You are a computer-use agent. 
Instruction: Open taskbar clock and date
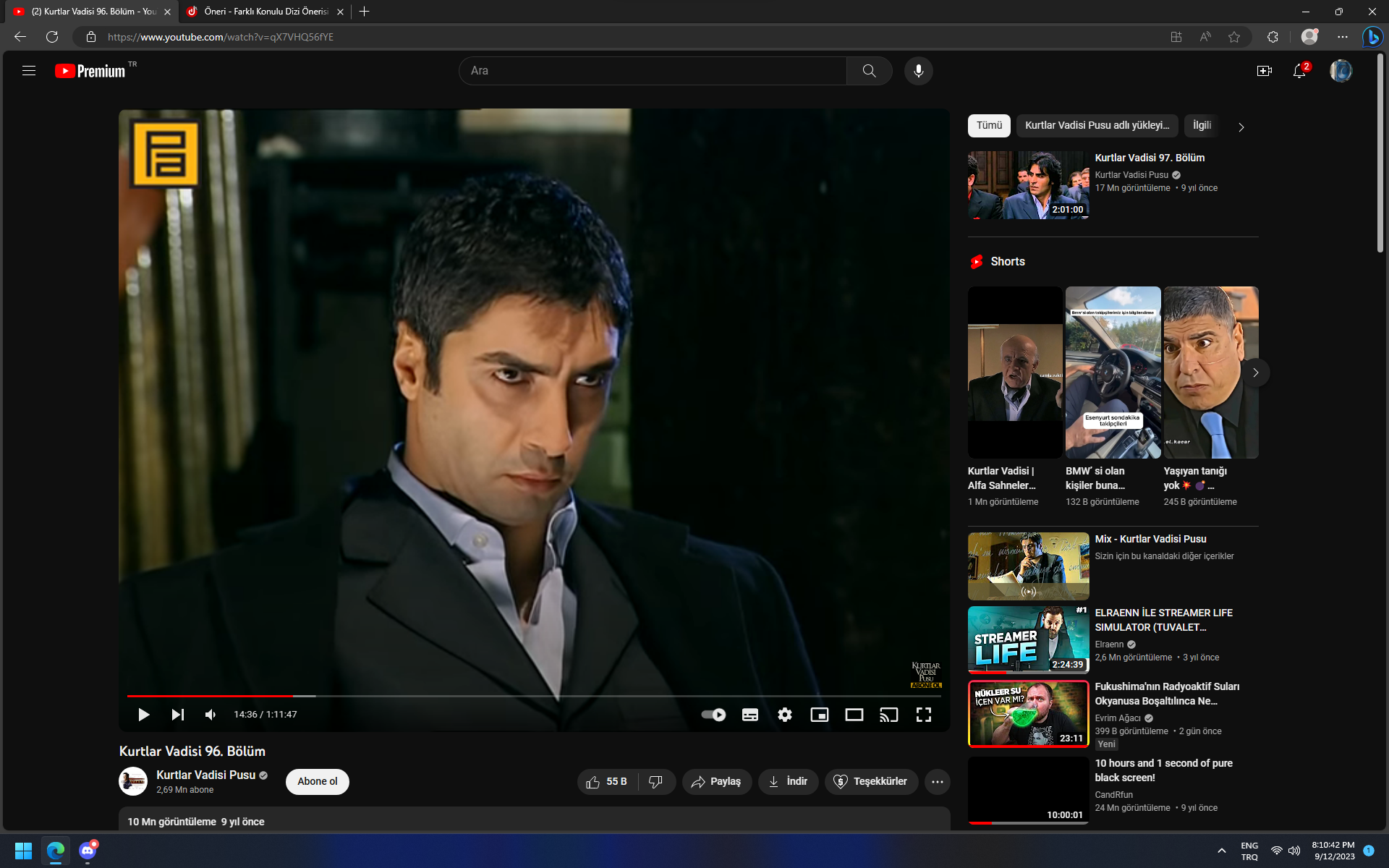click(x=1334, y=851)
